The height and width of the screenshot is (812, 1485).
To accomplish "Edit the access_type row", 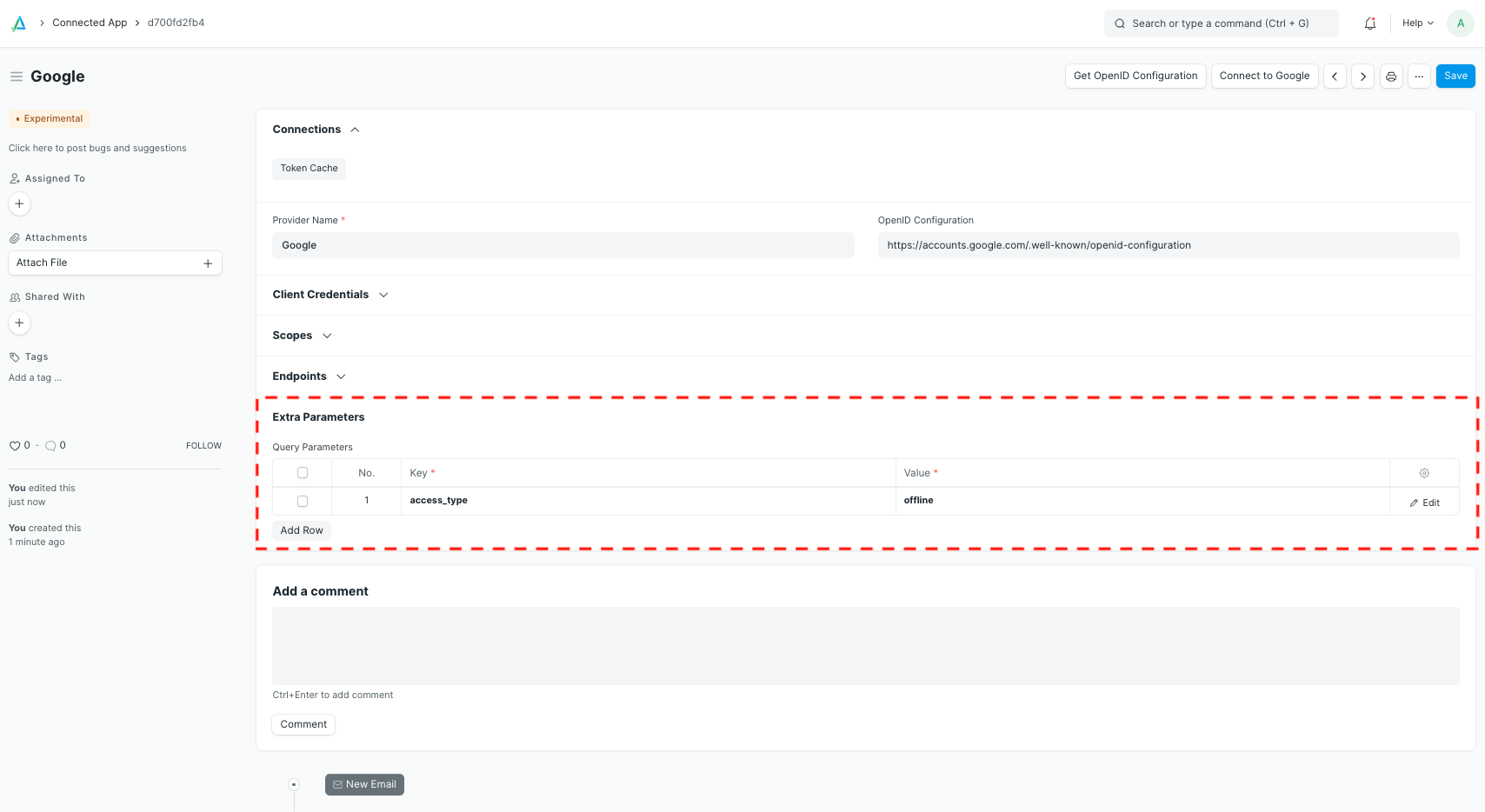I will pos(1424,503).
